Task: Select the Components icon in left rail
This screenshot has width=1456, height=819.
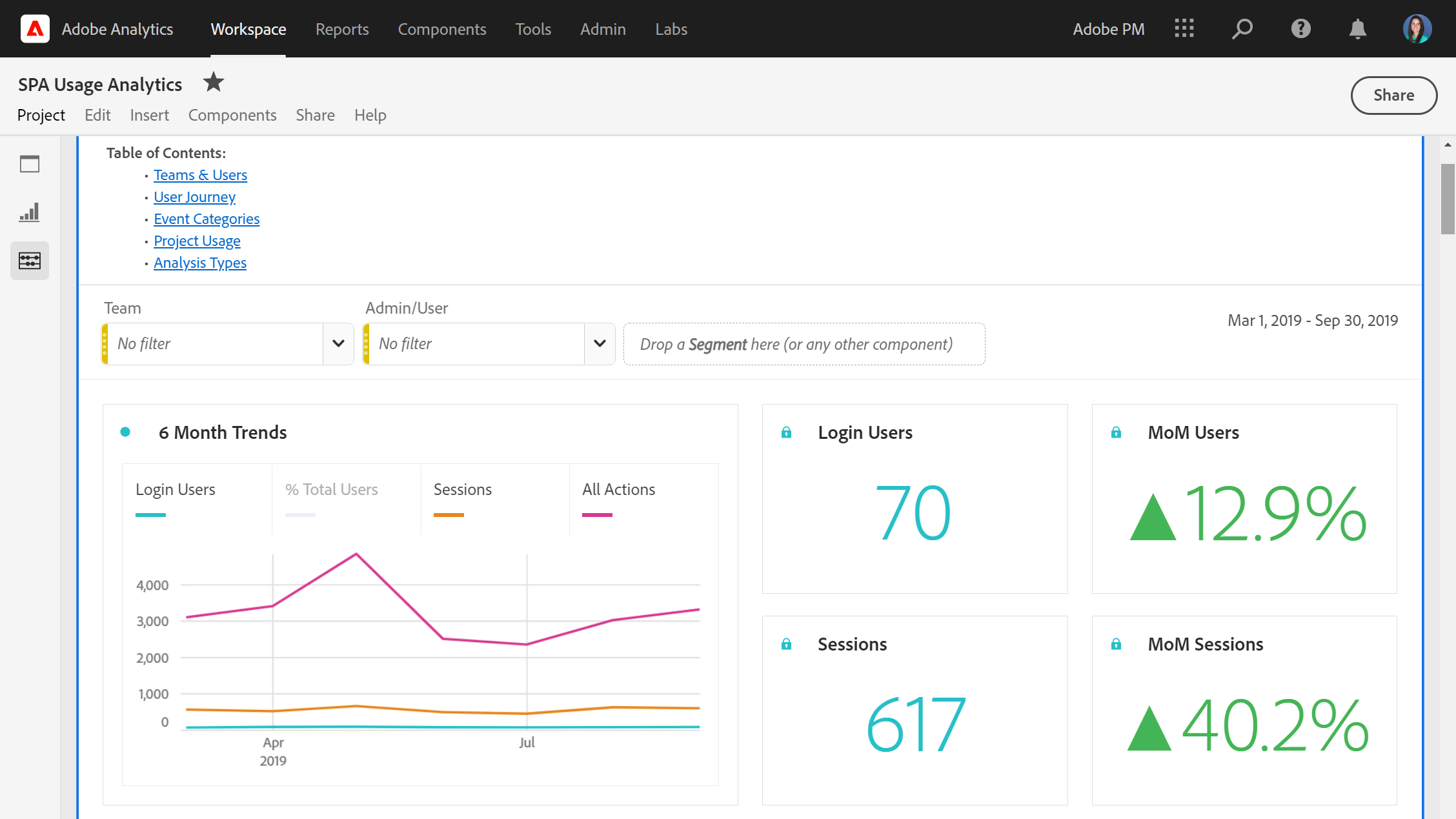Action: coord(30,261)
